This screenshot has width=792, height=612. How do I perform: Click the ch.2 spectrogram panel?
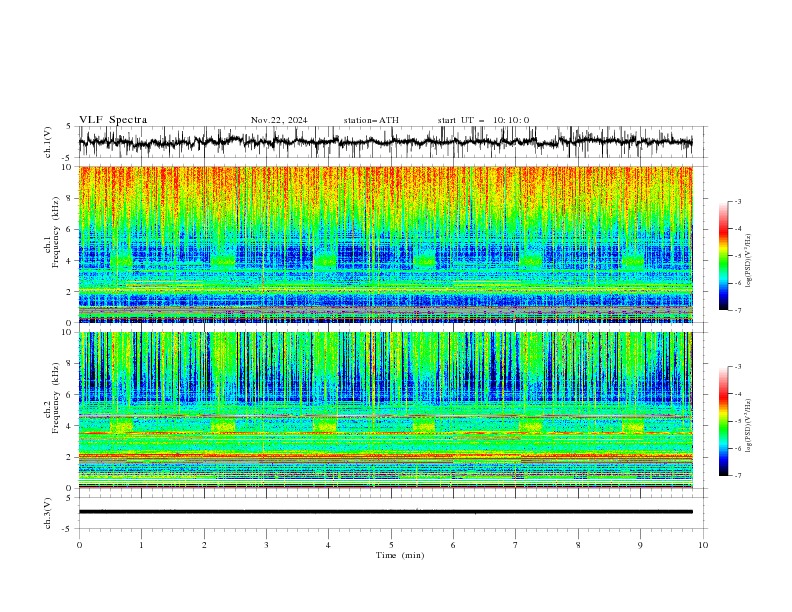(x=386, y=410)
